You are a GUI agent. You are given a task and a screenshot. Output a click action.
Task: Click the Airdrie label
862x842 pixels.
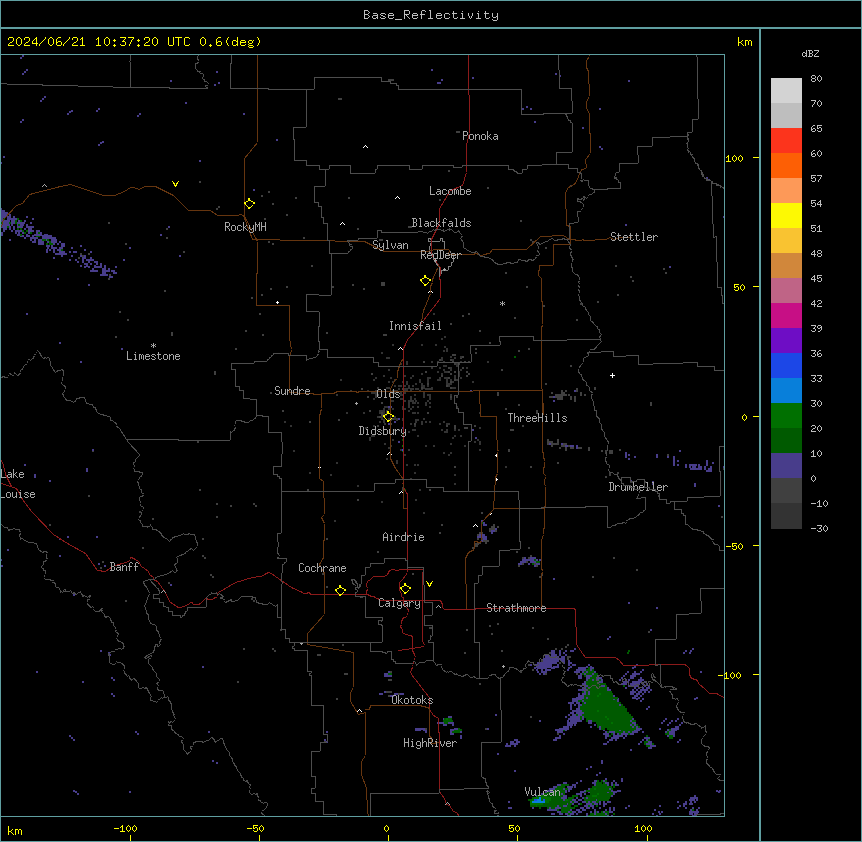403,537
